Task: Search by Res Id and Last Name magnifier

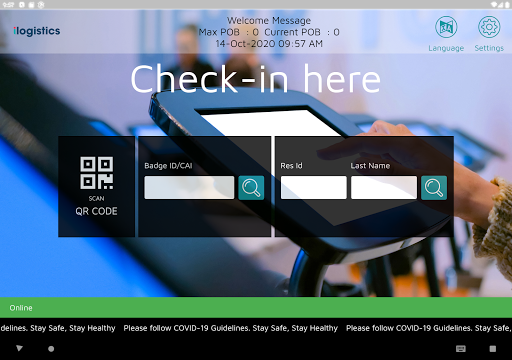Action: point(434,188)
